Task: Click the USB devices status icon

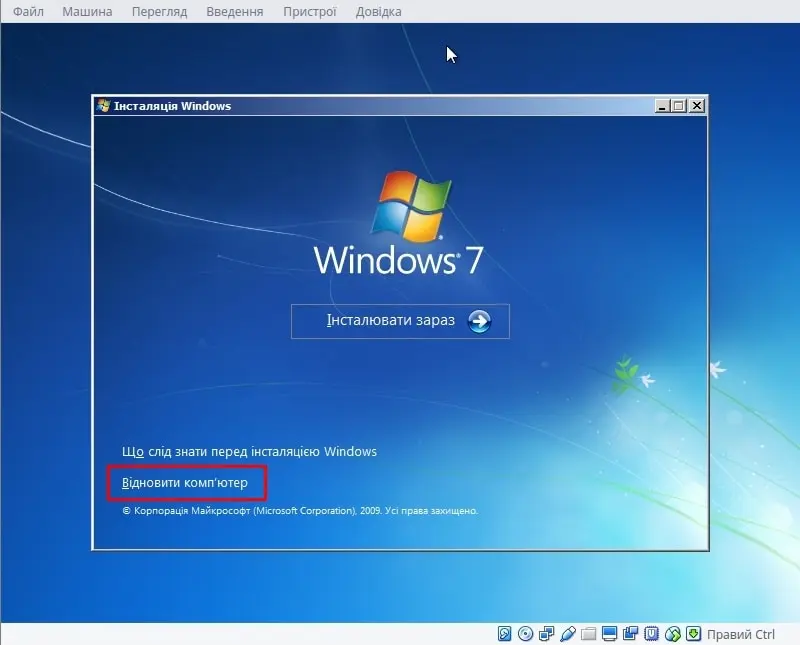Action: tap(567, 634)
